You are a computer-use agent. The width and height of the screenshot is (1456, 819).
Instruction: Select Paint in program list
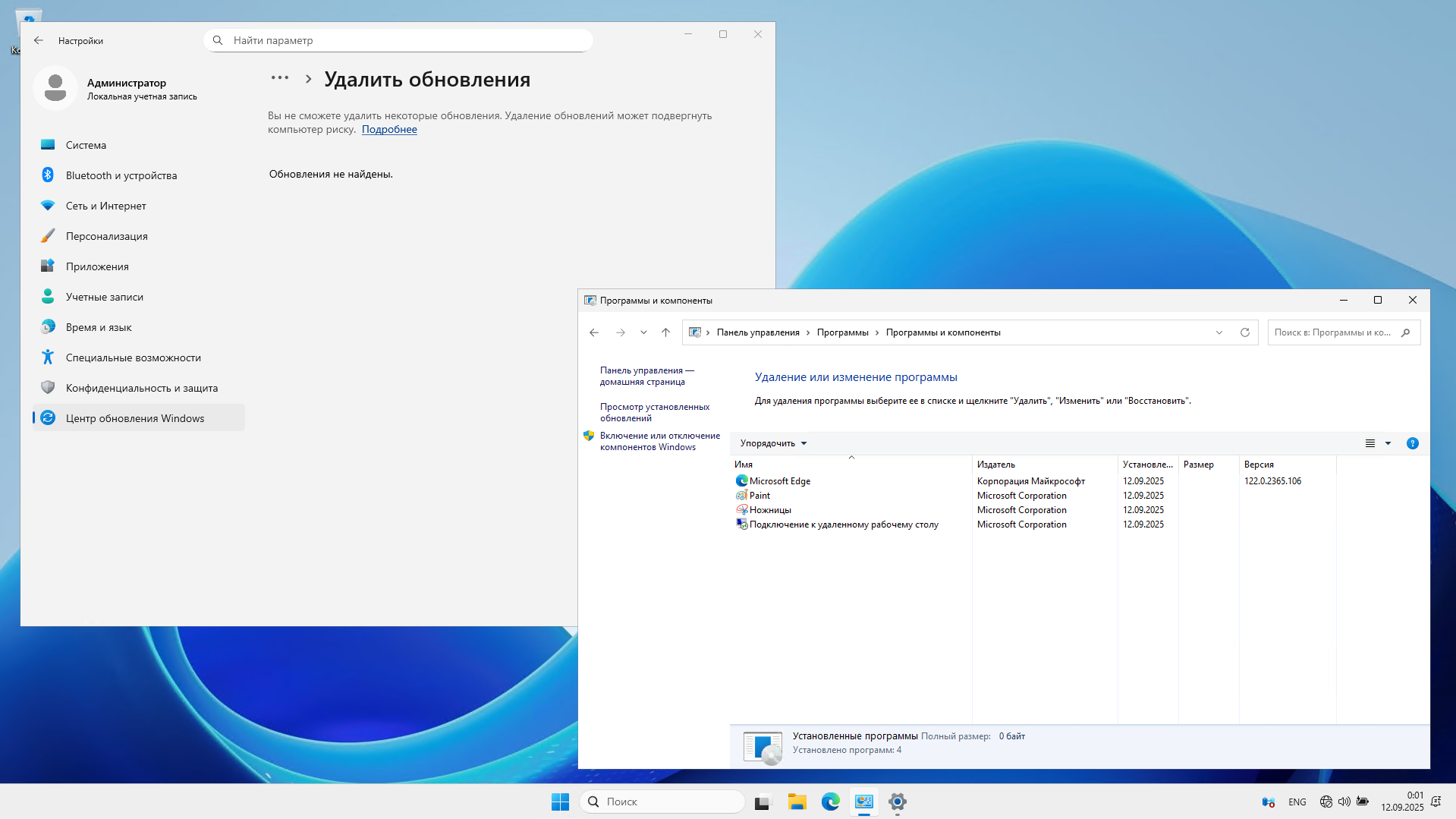pyautogui.click(x=759, y=496)
